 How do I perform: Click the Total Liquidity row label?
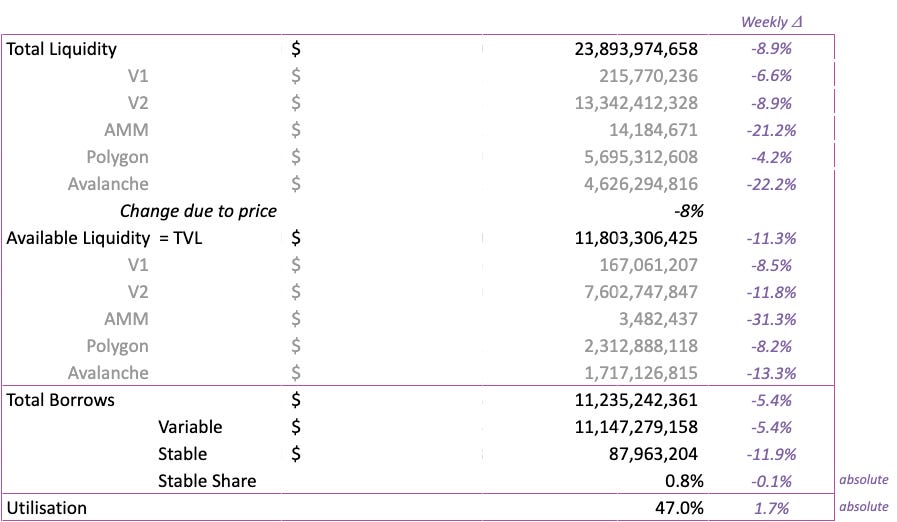click(62, 48)
